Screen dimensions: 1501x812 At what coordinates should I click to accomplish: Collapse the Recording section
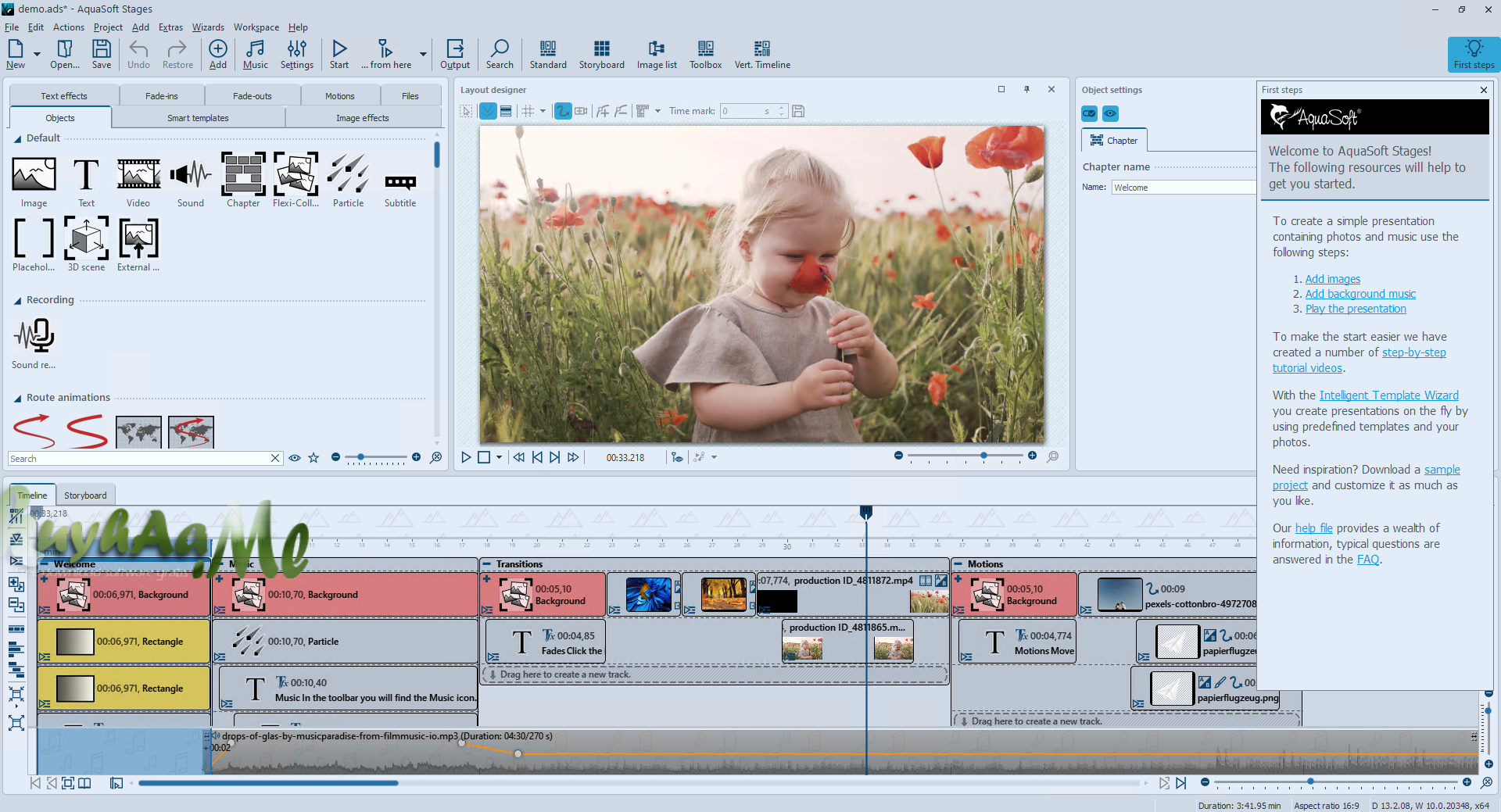point(17,300)
